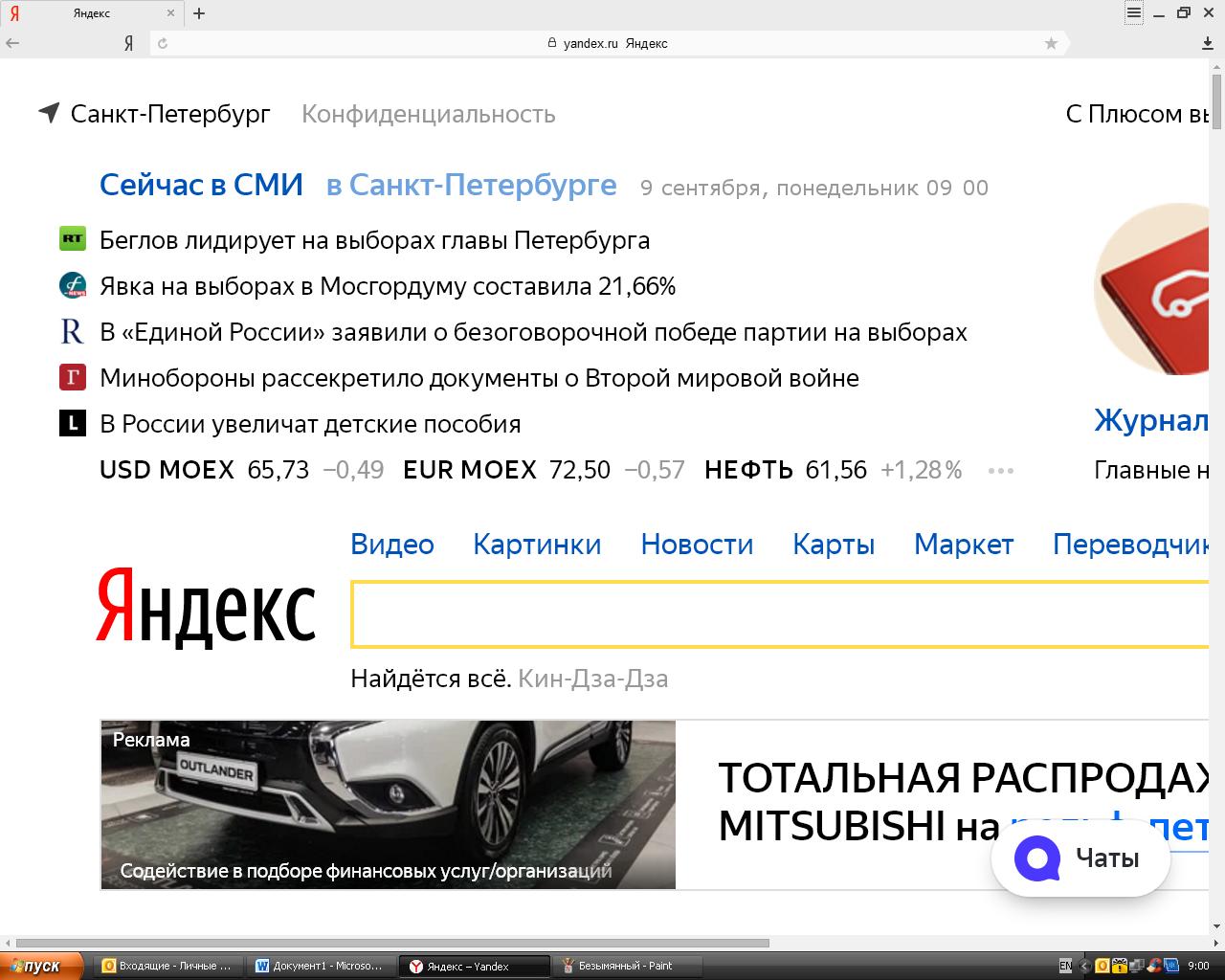Viewport: 1225px width, 980px height.
Task: Open the Маркет tab
Action: point(964,545)
